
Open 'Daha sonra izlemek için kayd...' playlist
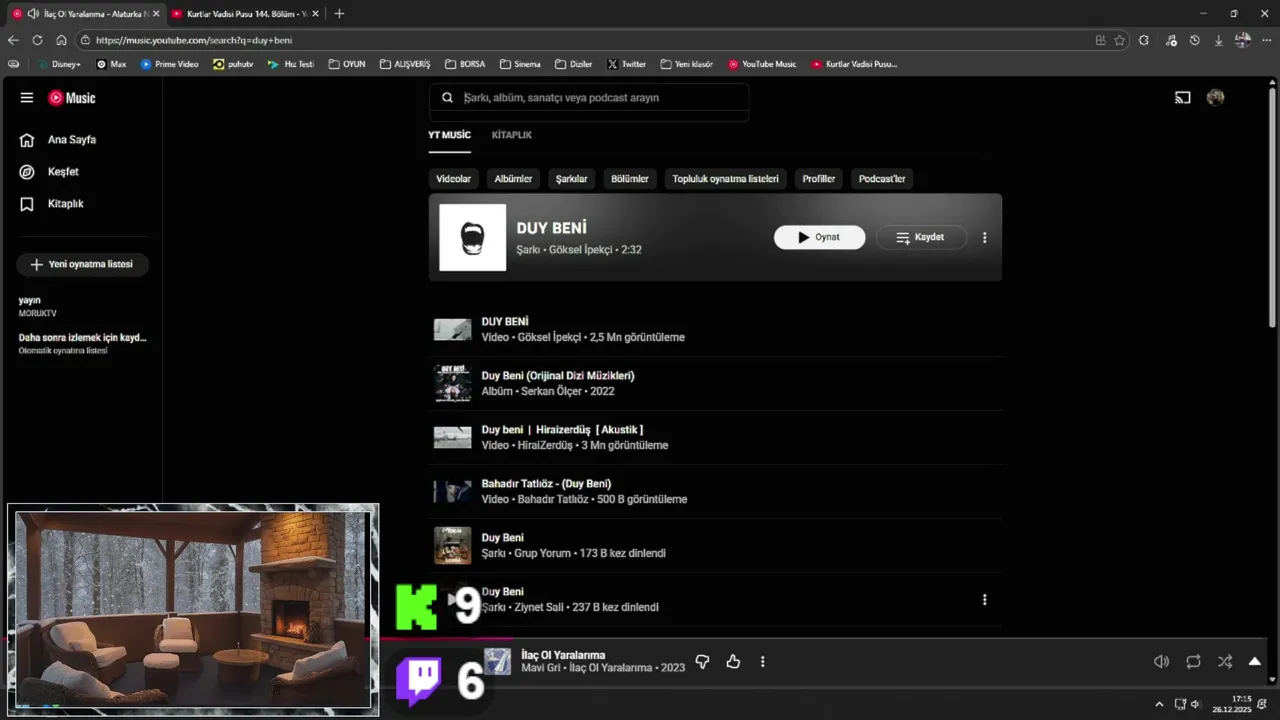(x=81, y=344)
